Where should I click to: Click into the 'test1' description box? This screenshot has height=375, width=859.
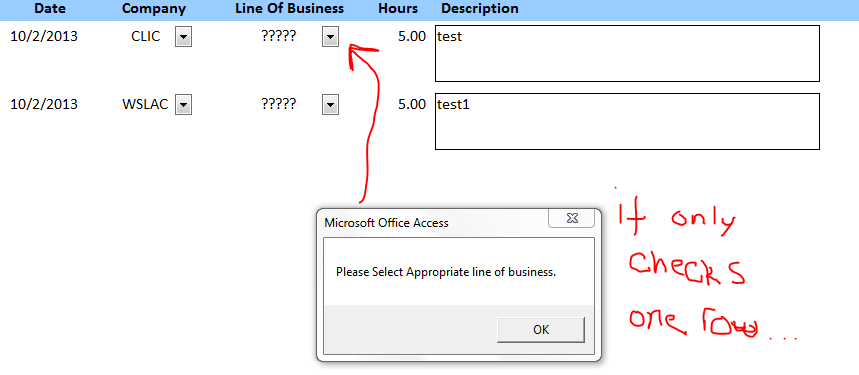(x=627, y=121)
